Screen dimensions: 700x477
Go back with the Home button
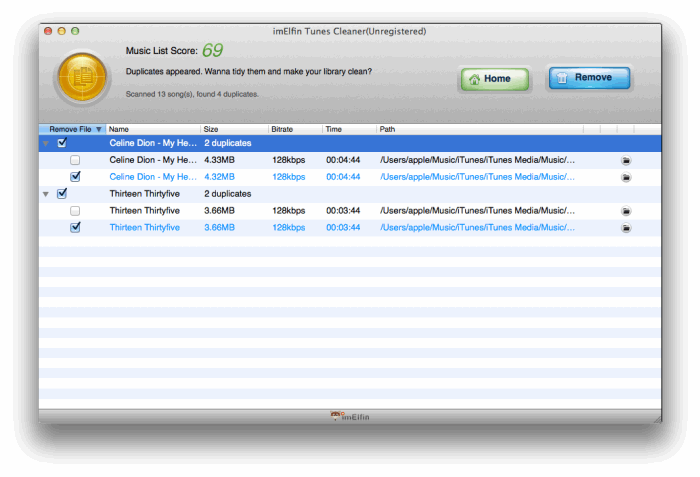click(495, 79)
